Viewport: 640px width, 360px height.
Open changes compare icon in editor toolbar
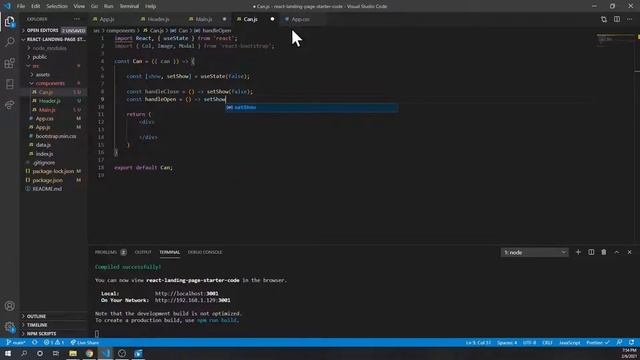click(604, 19)
